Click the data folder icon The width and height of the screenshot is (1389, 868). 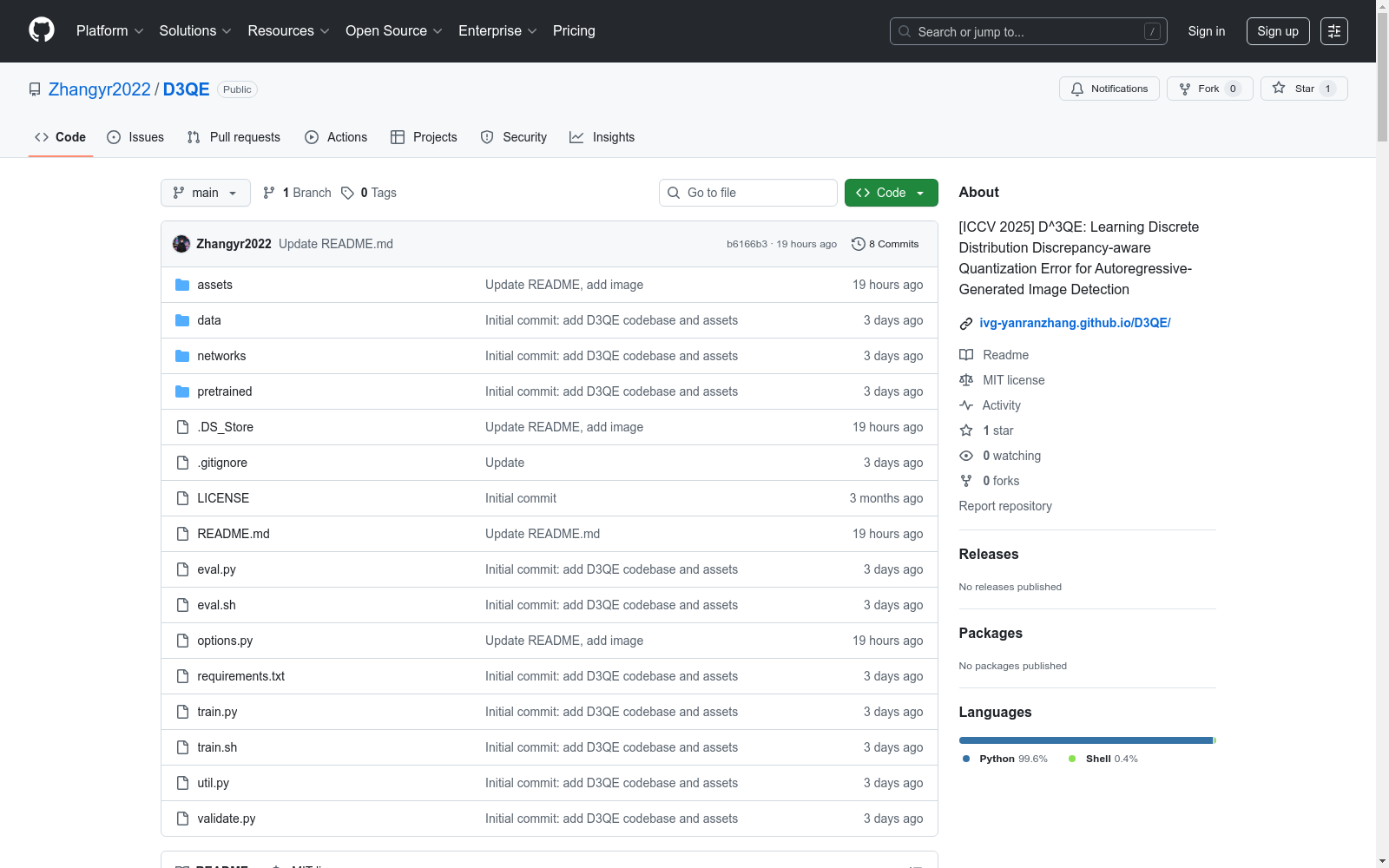[182, 320]
